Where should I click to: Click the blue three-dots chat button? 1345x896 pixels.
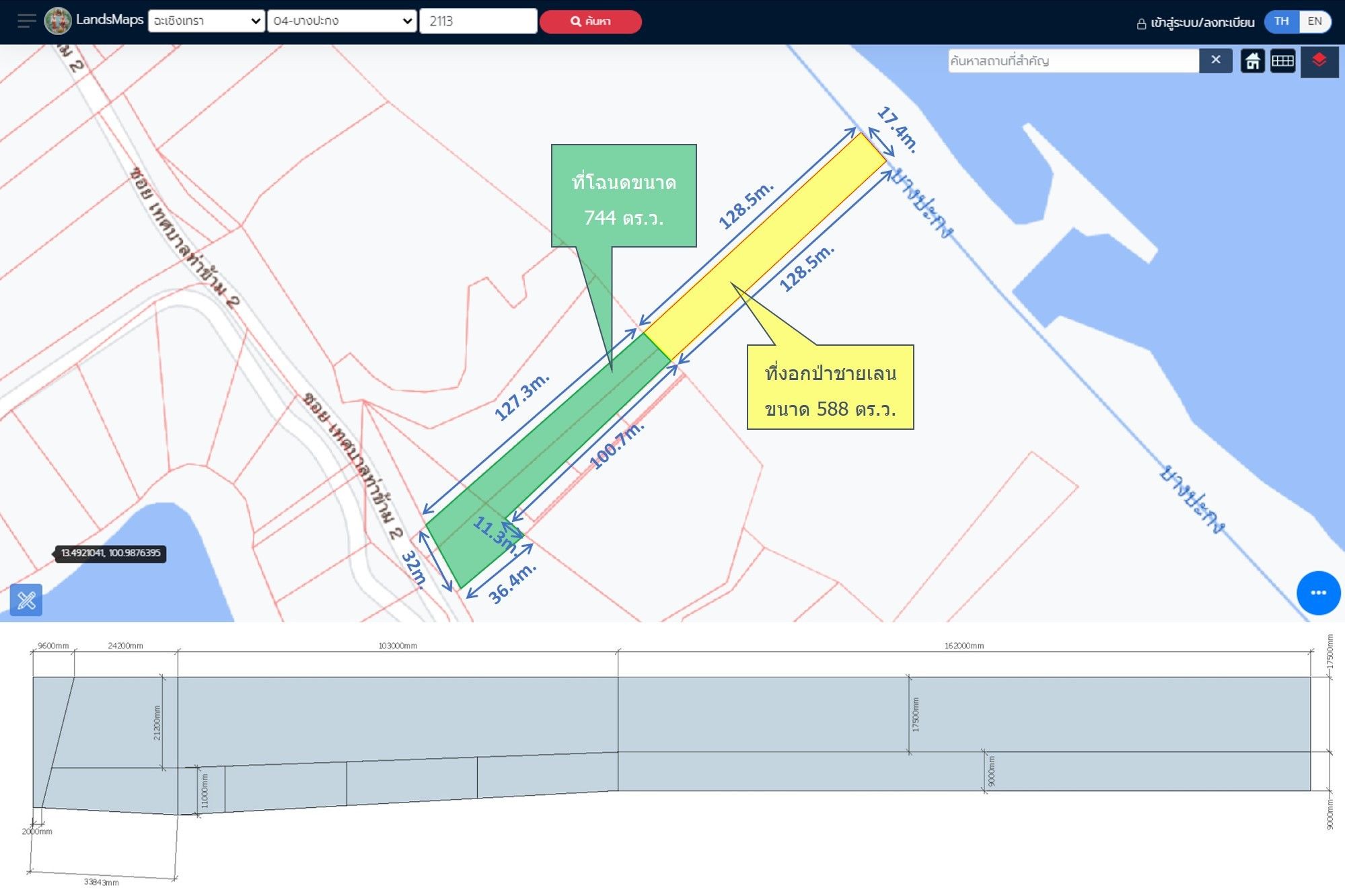1318,593
